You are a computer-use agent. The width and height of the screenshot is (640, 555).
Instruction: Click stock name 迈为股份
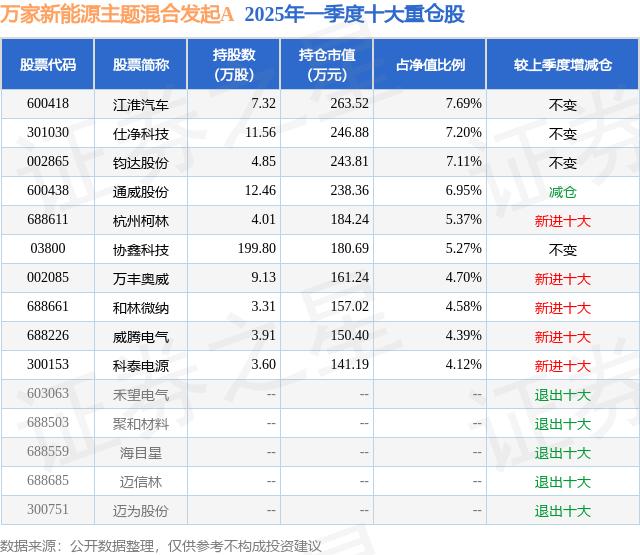[x=141, y=511]
